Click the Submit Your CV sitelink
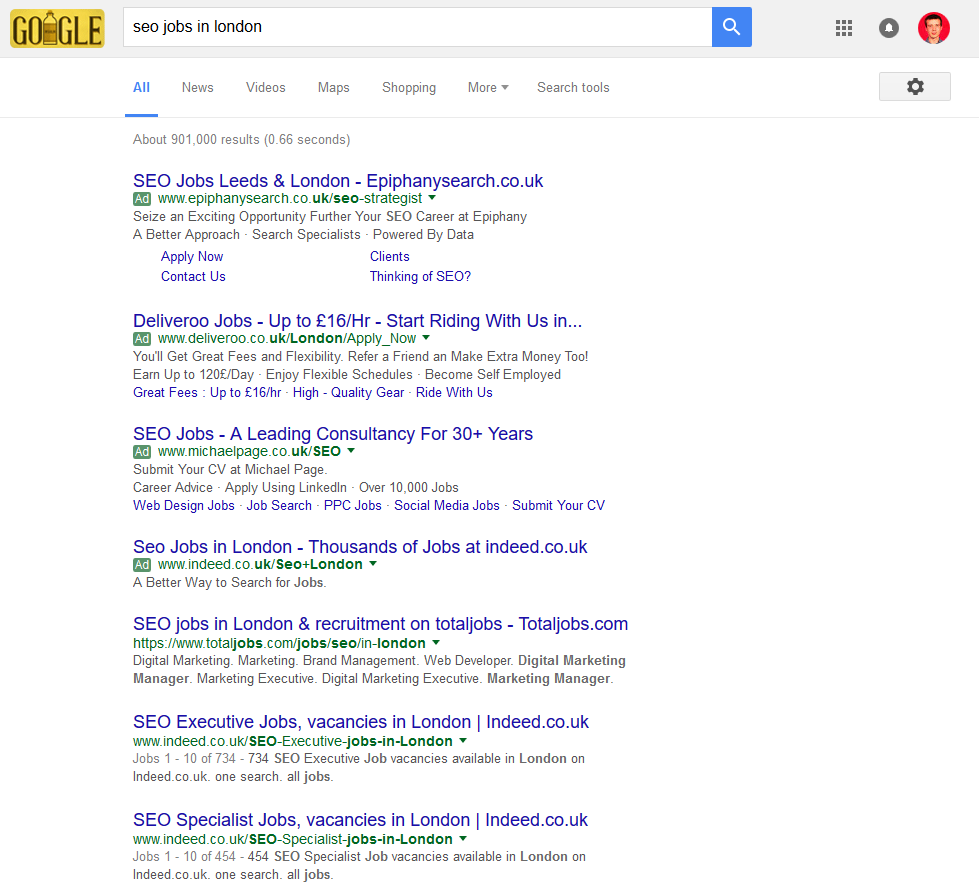The image size is (979, 895). (x=558, y=506)
